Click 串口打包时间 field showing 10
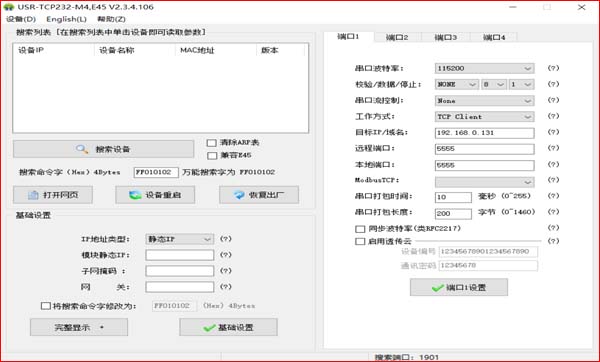This screenshot has height=362, width=600. coord(453,197)
